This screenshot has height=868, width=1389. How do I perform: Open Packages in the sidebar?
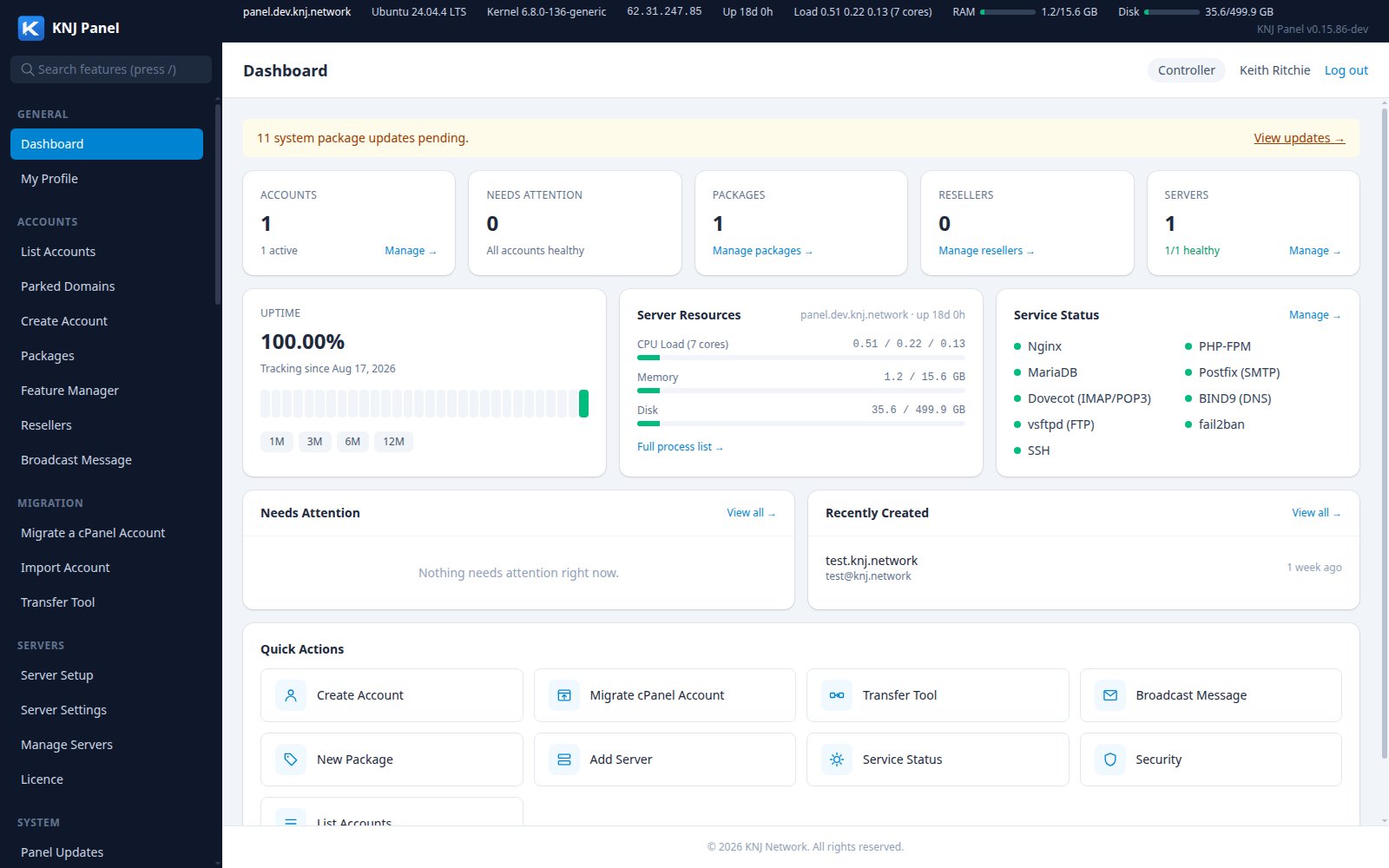coord(107,356)
